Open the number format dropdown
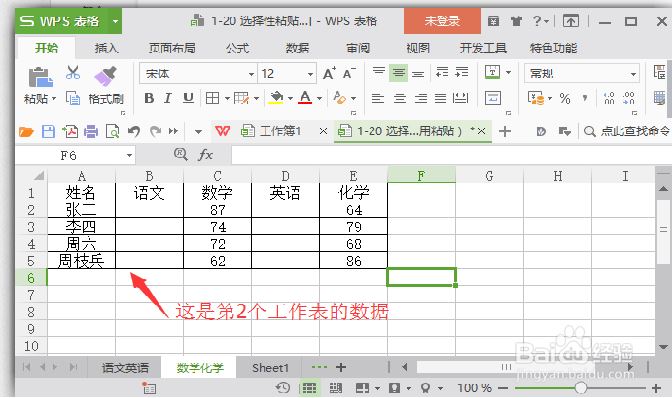 point(633,74)
